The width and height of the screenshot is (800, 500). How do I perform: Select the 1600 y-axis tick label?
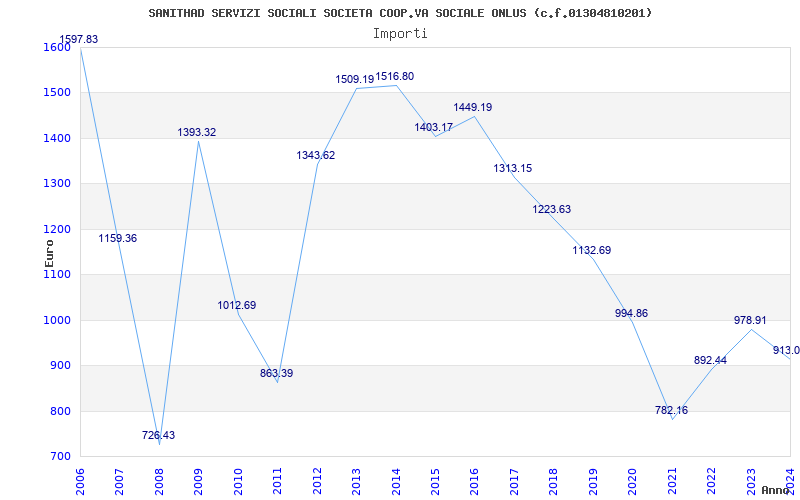click(x=57, y=47)
